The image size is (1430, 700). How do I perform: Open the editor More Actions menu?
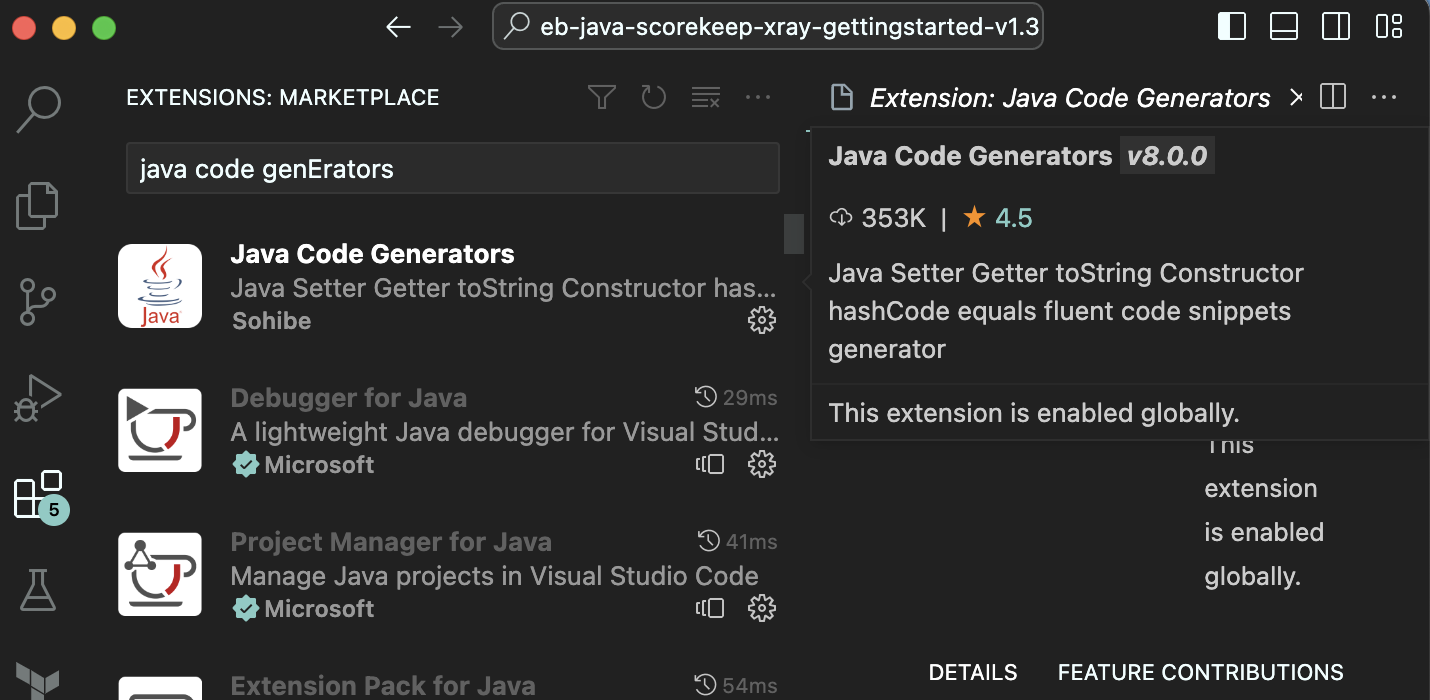[1384, 97]
